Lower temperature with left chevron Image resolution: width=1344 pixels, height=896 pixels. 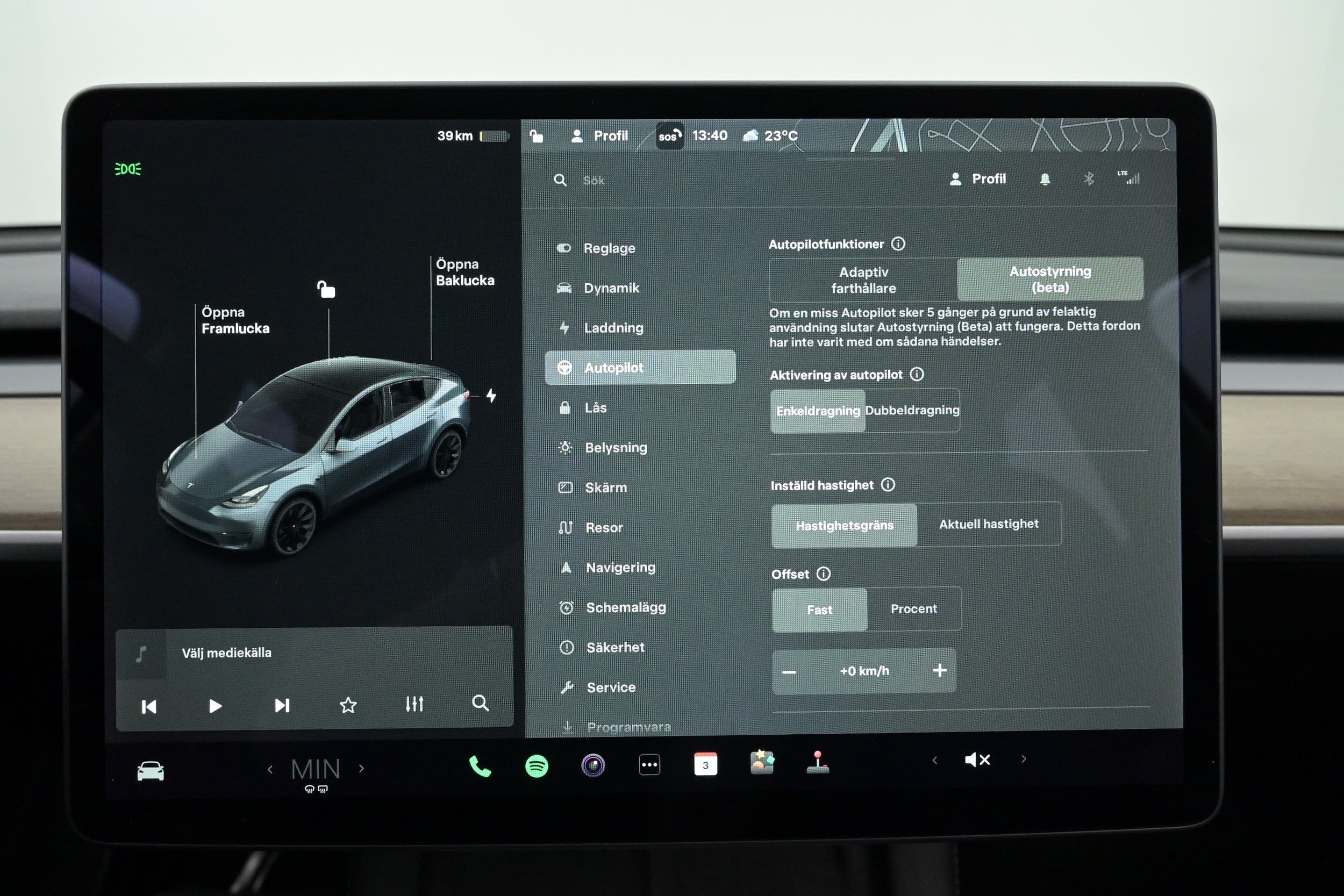pos(270,769)
